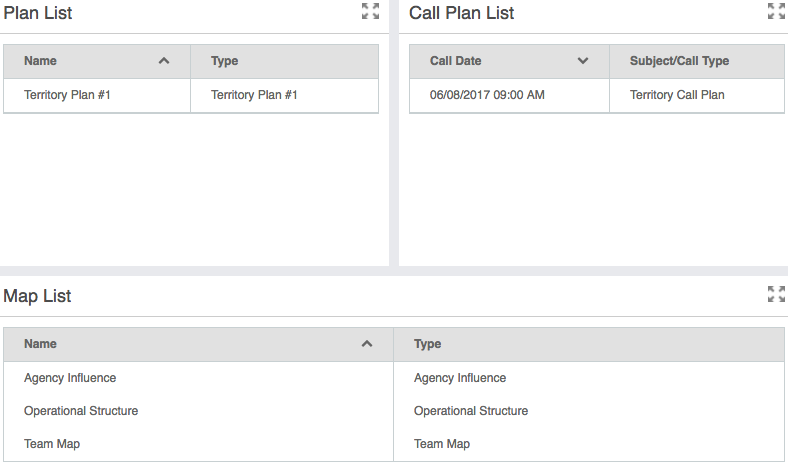This screenshot has height=464, width=788.
Task: Toggle ascending sort arrow in Plan List Name
Action: coord(164,61)
